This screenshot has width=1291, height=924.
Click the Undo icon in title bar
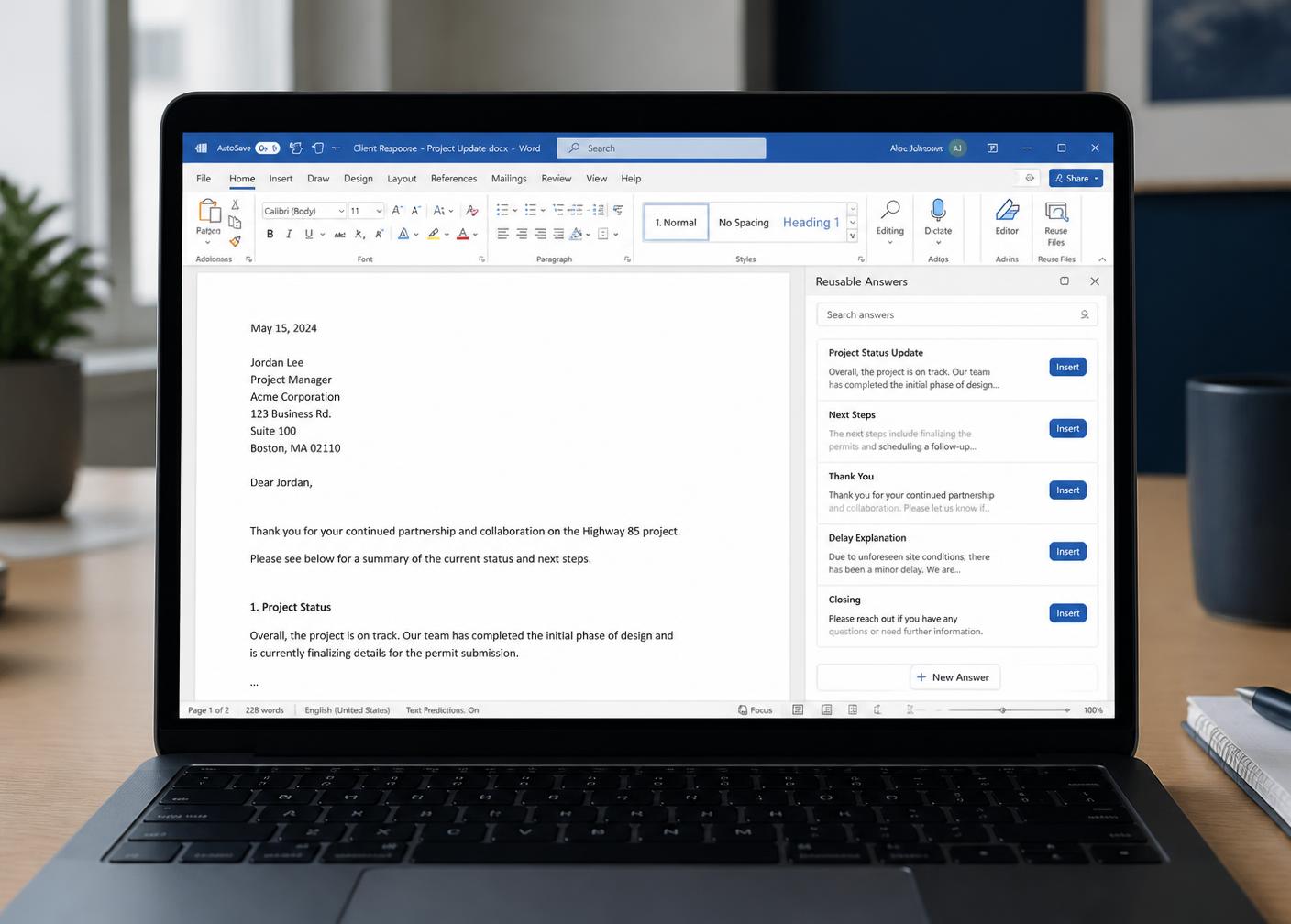(295, 148)
